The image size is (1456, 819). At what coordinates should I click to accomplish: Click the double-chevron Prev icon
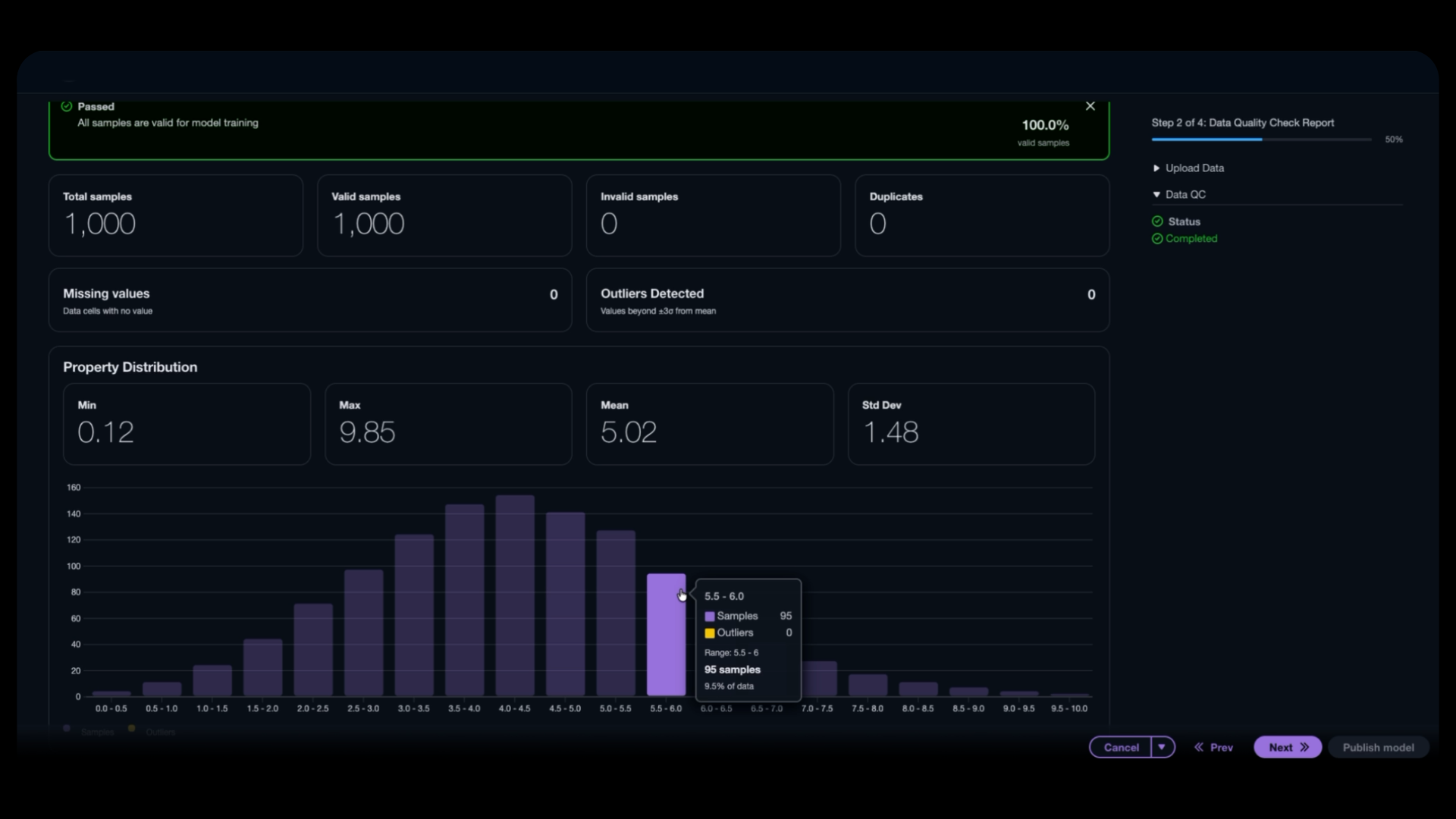point(1199,747)
